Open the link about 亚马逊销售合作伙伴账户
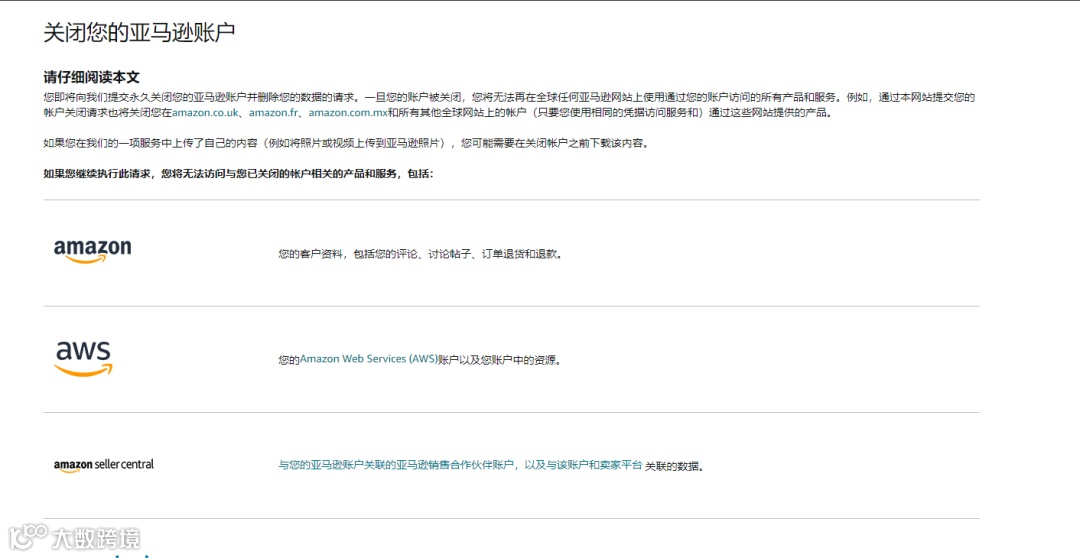Screen dimensions: 1080x558 [x=460, y=466]
